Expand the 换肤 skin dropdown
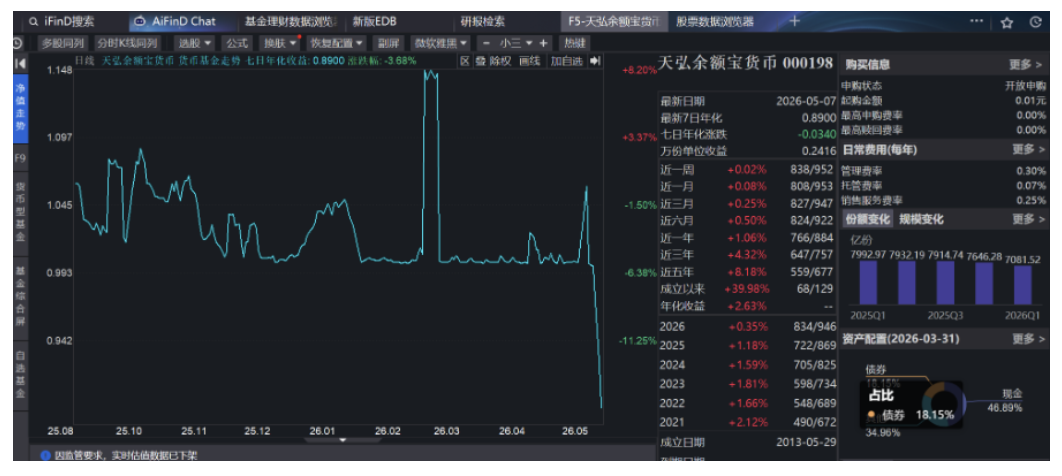The width and height of the screenshot is (1062, 476). point(280,43)
